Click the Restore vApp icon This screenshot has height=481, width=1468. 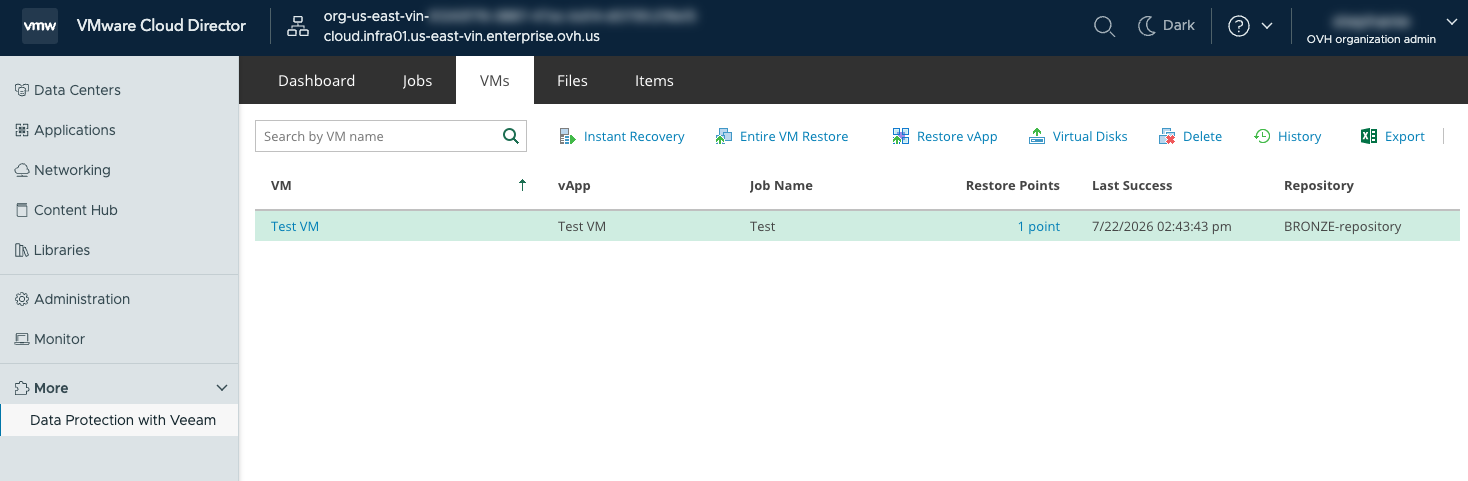pos(900,137)
